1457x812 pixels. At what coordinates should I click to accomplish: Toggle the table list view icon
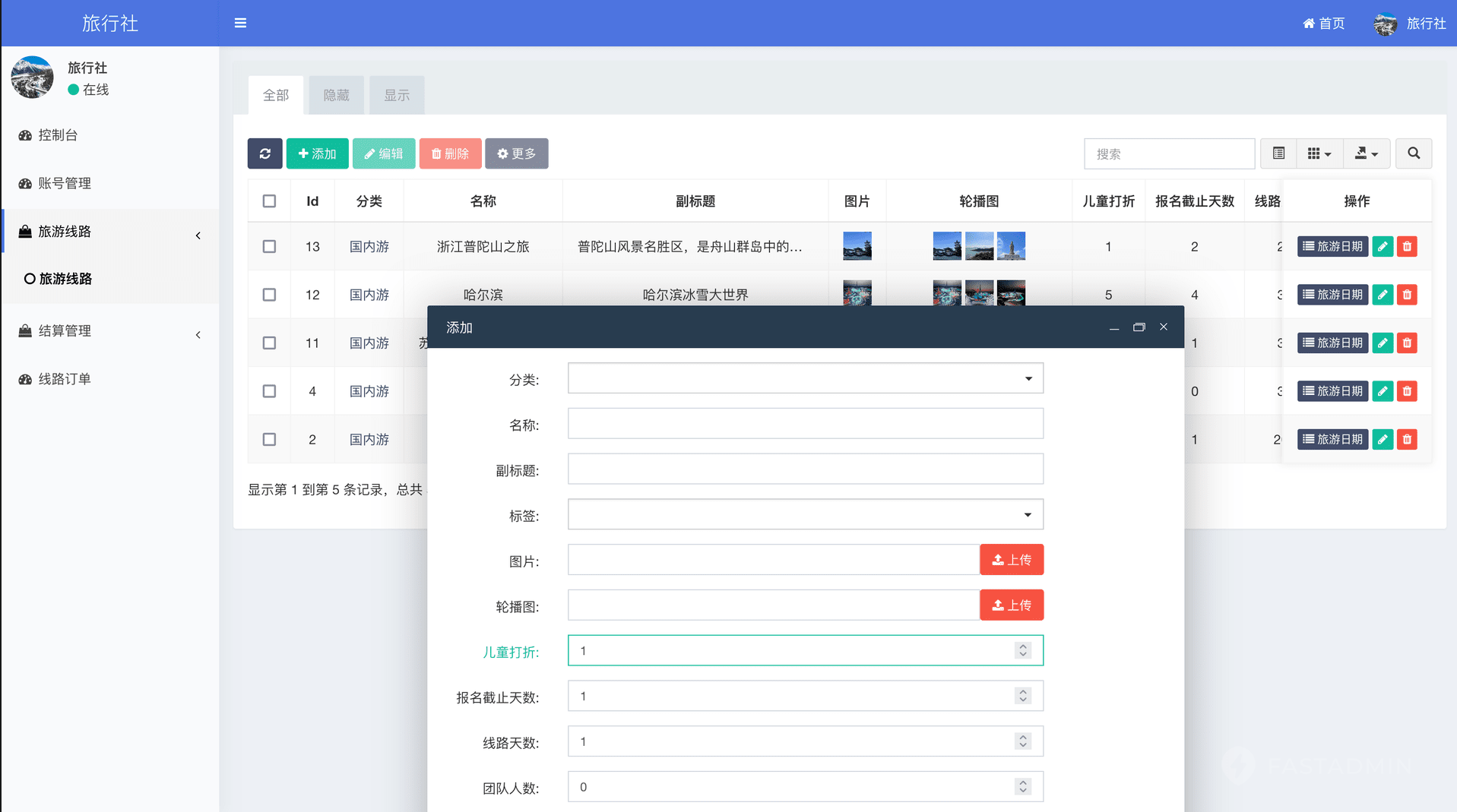(x=1278, y=153)
